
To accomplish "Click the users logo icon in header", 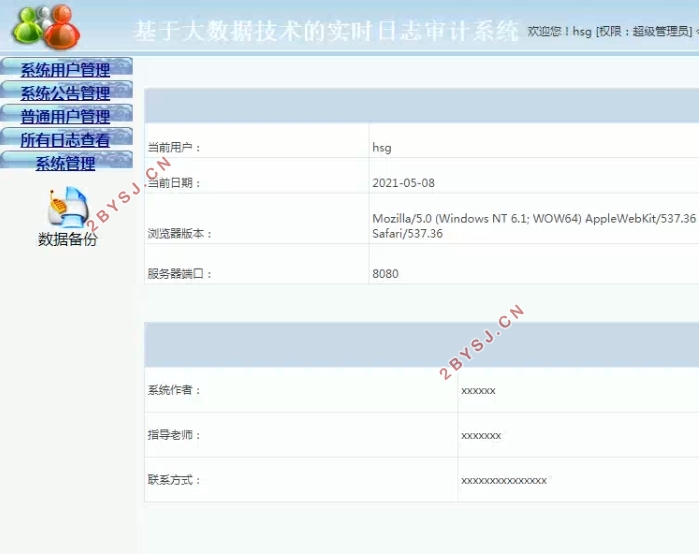I will pos(46,26).
